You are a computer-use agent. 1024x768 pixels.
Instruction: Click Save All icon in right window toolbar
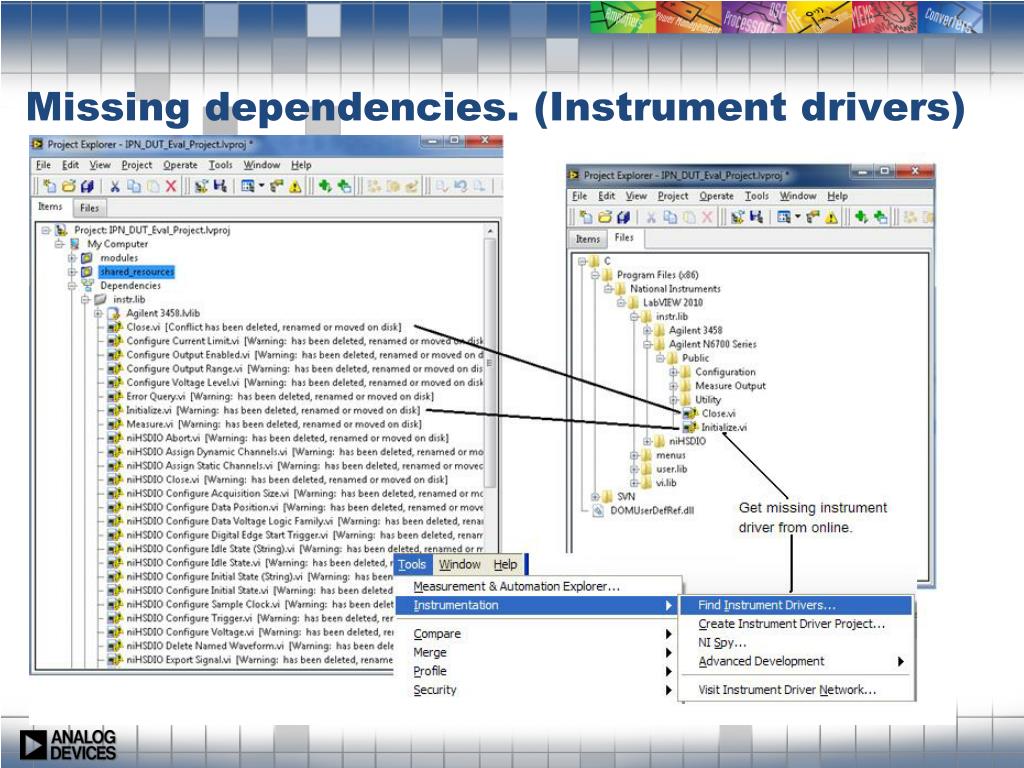click(x=624, y=217)
